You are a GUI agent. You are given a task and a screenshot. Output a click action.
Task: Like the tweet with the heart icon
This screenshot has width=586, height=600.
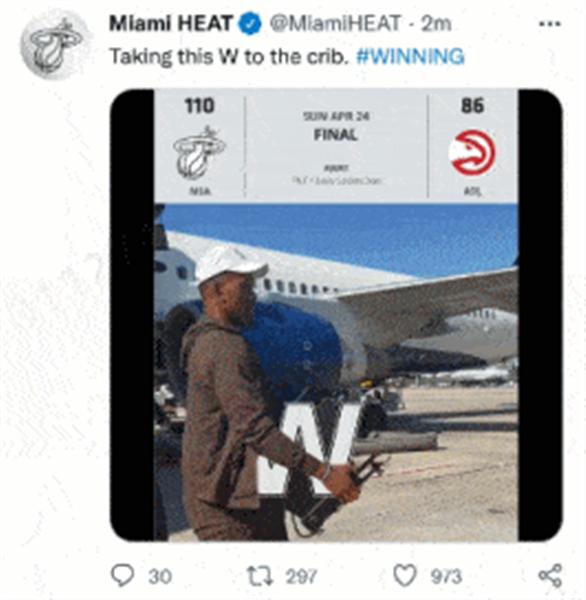click(405, 576)
